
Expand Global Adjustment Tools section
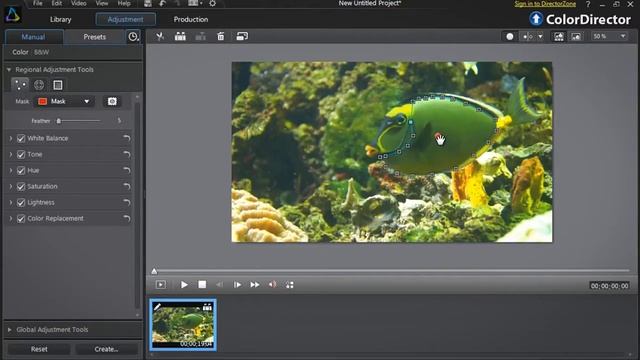pos(9,329)
